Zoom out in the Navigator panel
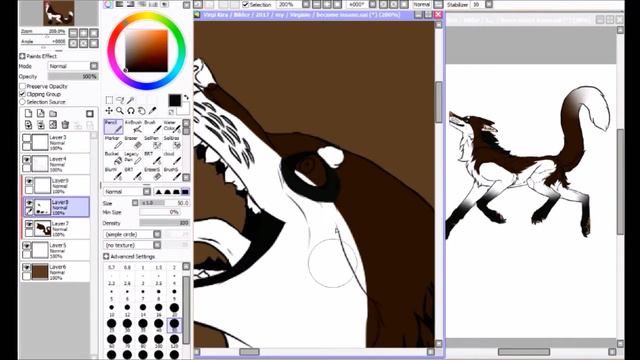 pyautogui.click(x=73, y=33)
